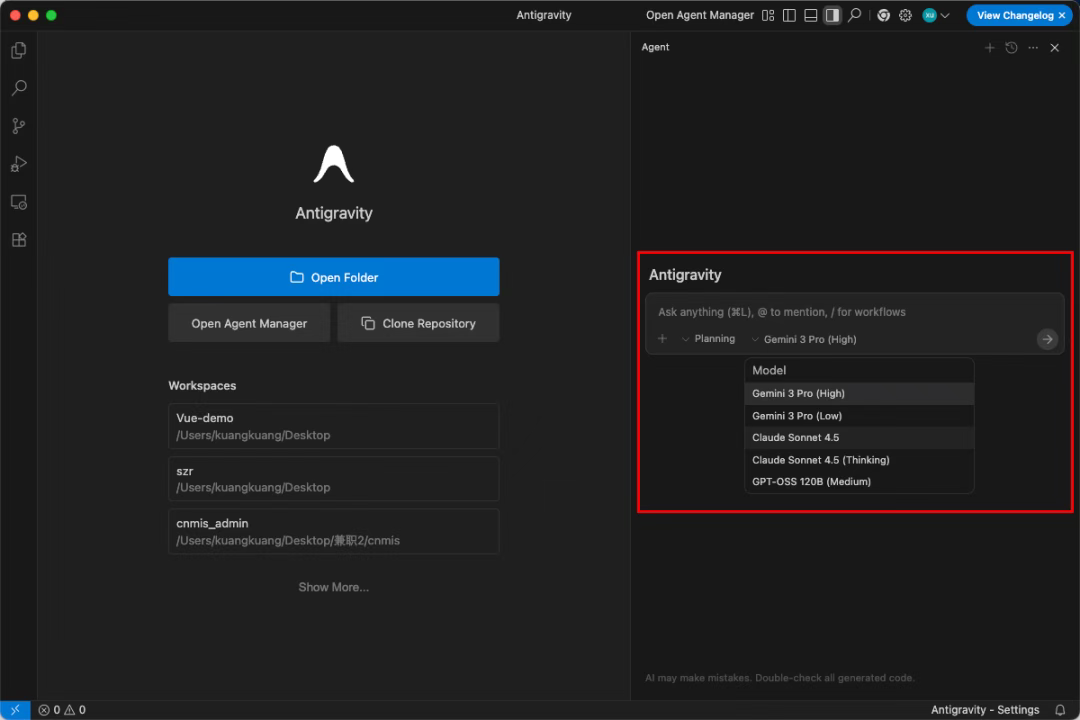Screen dimensions: 1080x720
Task: Open the Extensions view
Action: coord(19,240)
